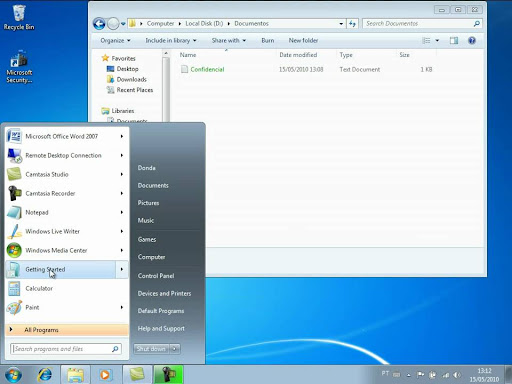The image size is (512, 384).
Task: Open Include in library dropdown
Action: point(171,41)
